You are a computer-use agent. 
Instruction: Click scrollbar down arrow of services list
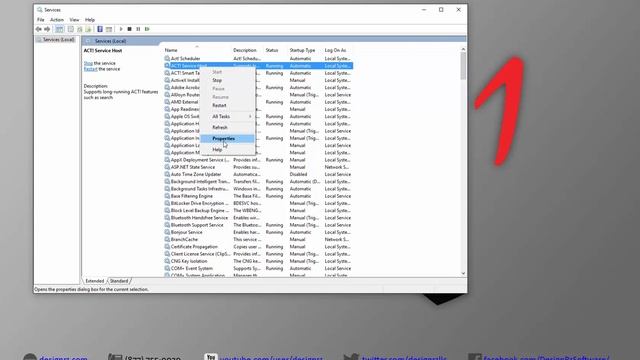(463, 273)
